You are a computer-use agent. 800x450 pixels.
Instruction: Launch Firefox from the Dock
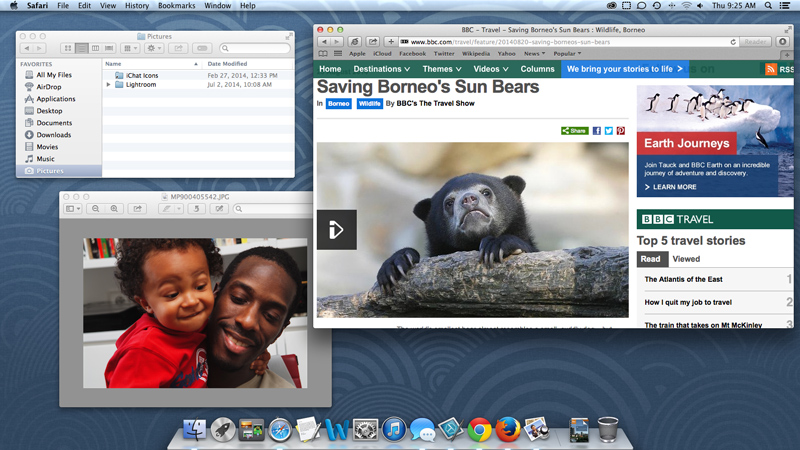[x=508, y=430]
